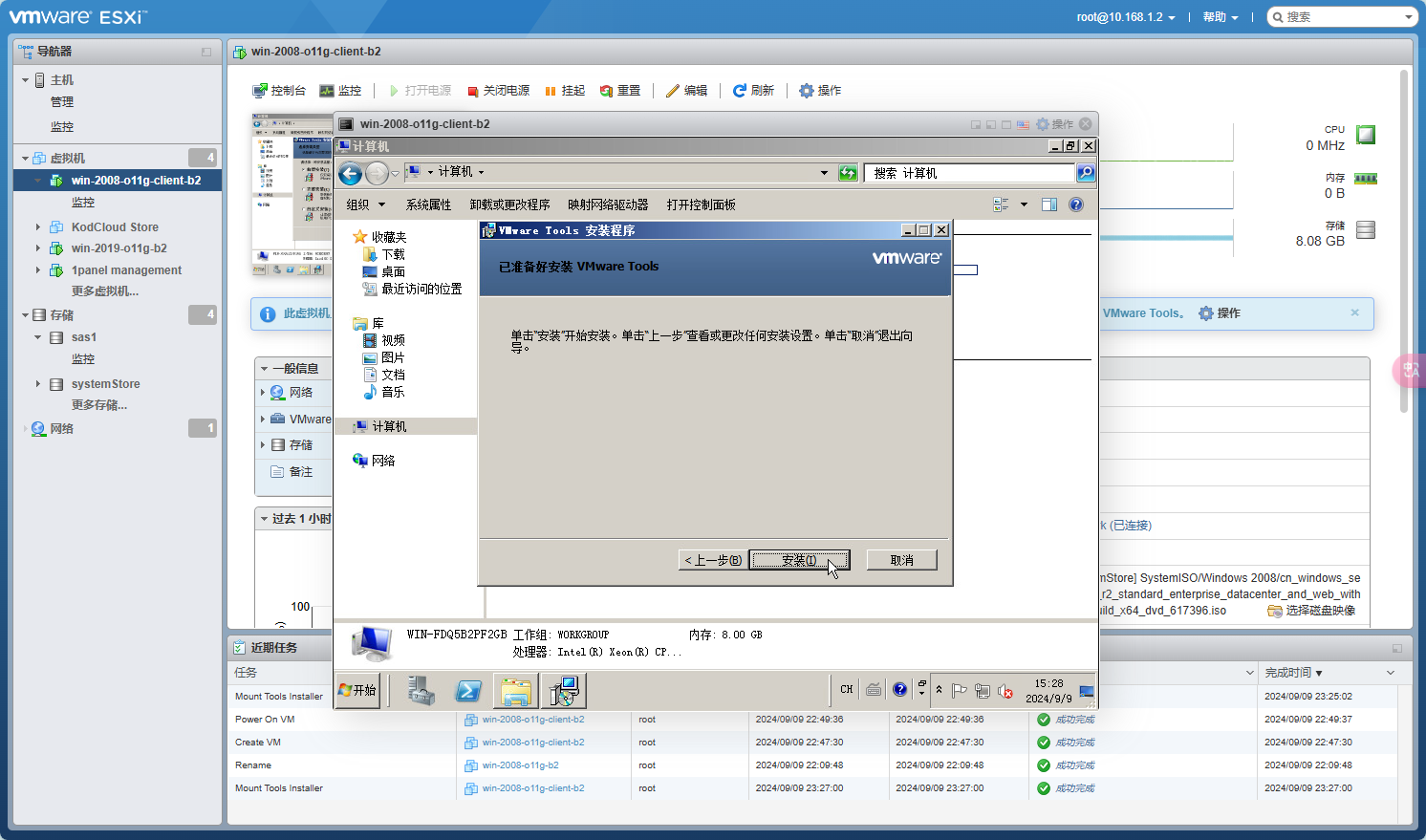The width and height of the screenshot is (1426, 840).
Task: Click the 开始 Start button in guest taskbar
Action: pos(358,690)
